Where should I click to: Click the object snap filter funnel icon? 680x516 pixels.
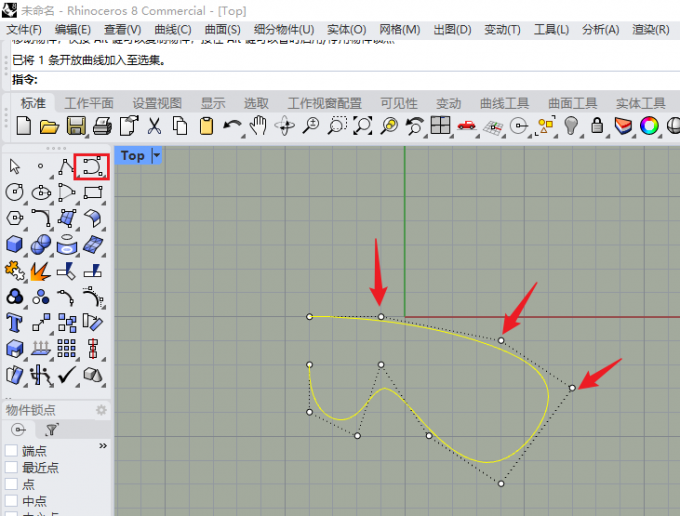(x=52, y=430)
